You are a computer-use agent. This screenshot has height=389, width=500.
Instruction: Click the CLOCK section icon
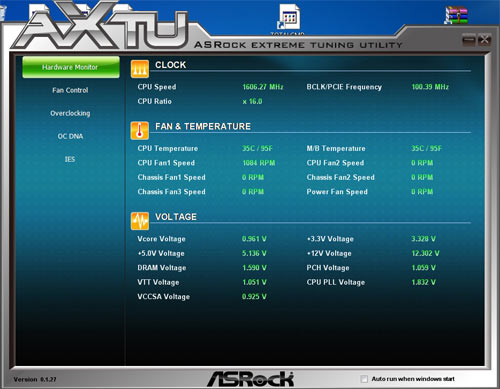[140, 69]
